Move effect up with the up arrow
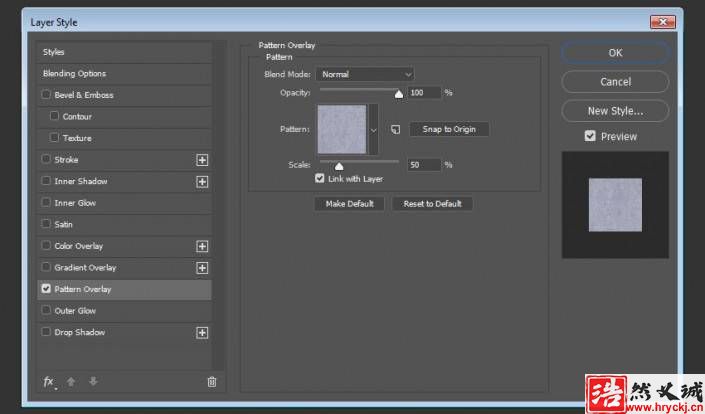705x414 pixels. coord(71,382)
